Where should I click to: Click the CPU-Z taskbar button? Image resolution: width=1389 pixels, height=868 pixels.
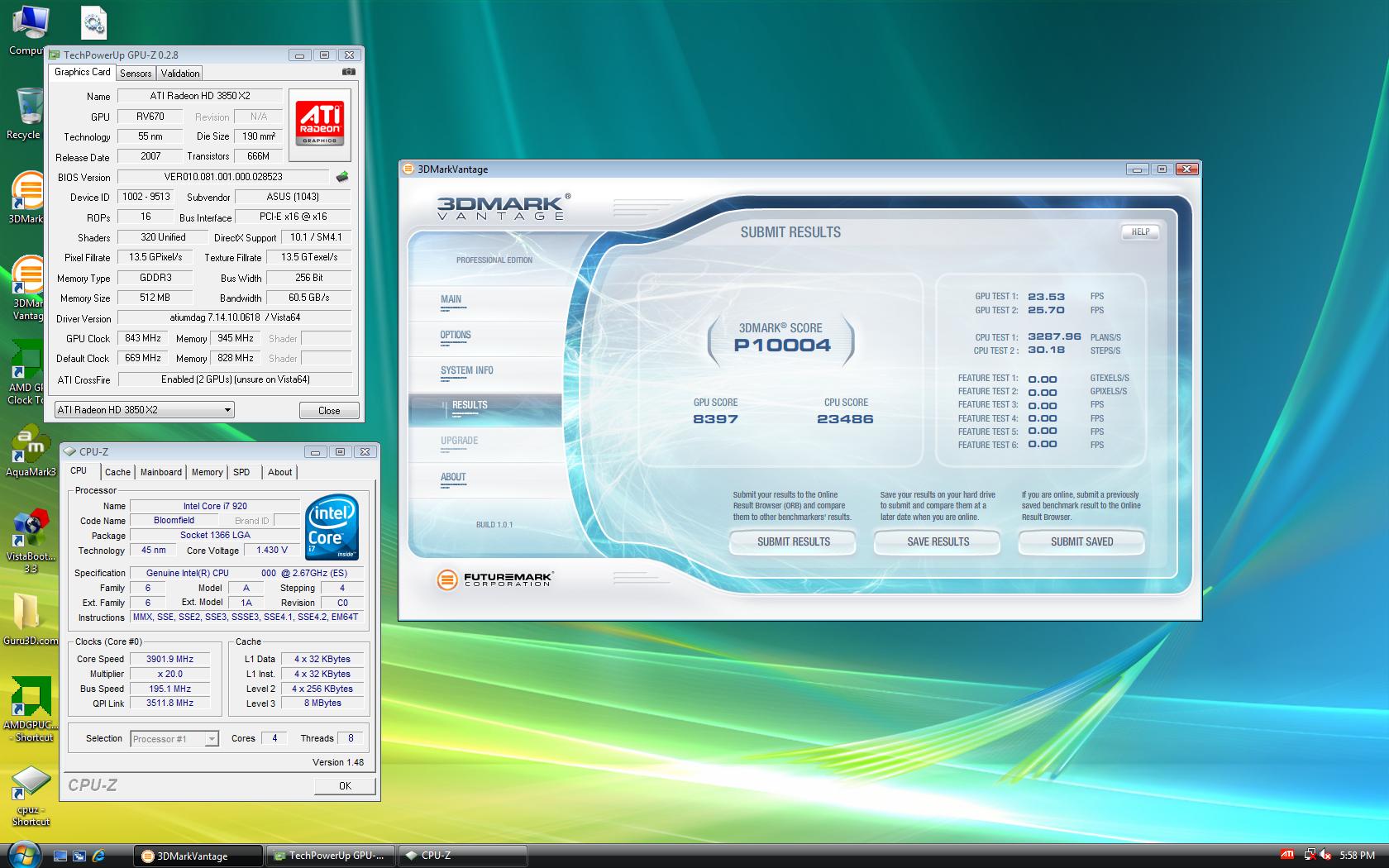(x=463, y=856)
